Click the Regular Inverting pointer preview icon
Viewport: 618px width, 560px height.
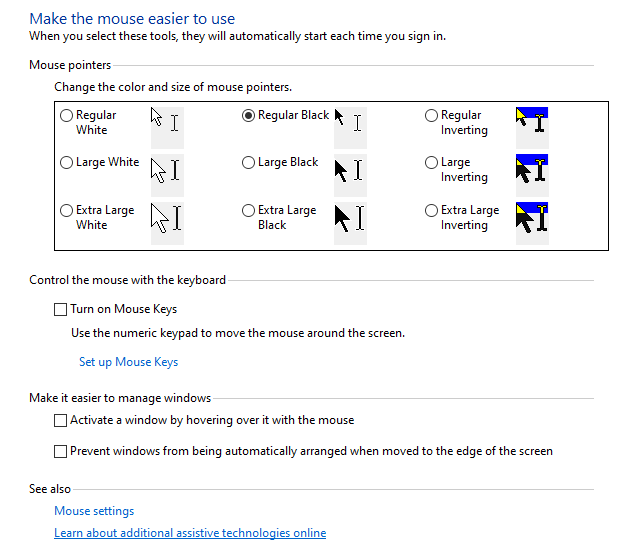click(532, 122)
